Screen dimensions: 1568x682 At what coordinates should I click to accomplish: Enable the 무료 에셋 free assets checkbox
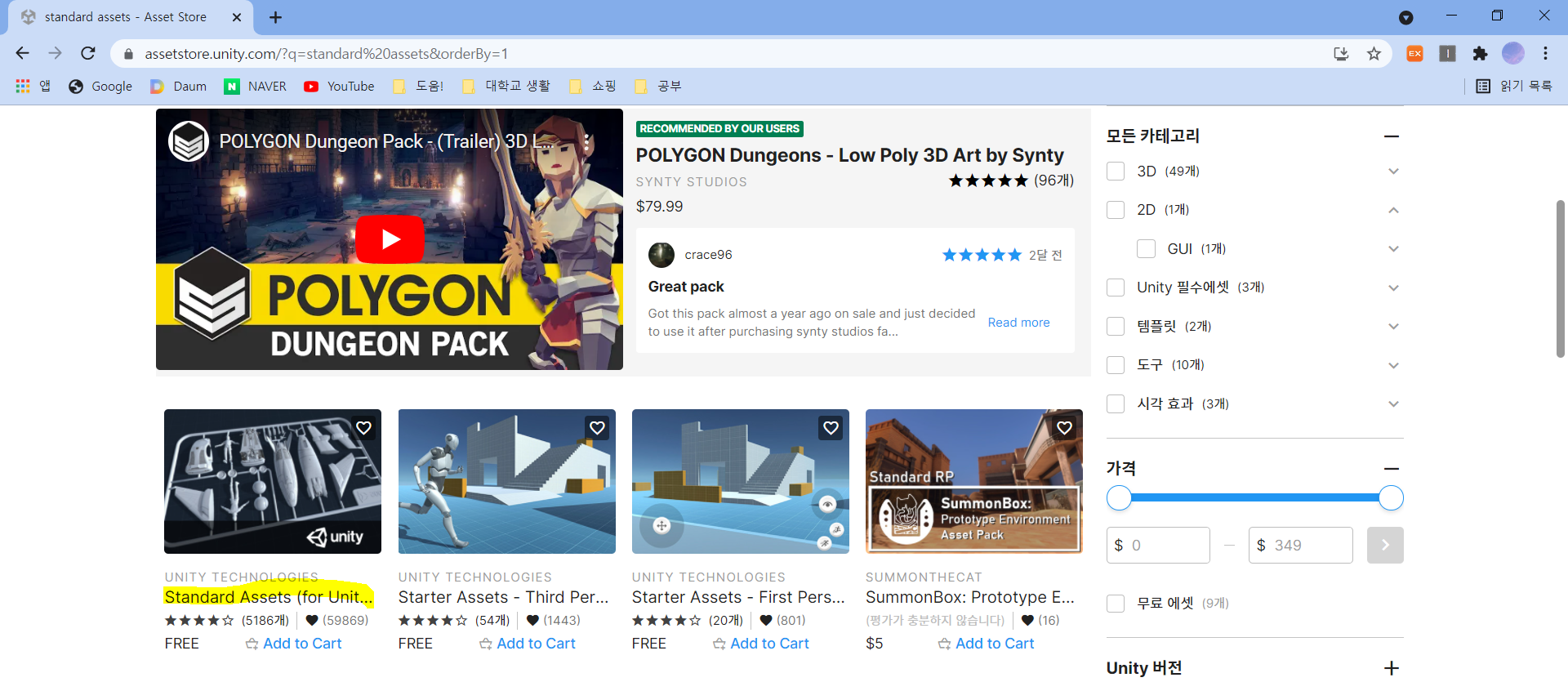tap(1116, 604)
